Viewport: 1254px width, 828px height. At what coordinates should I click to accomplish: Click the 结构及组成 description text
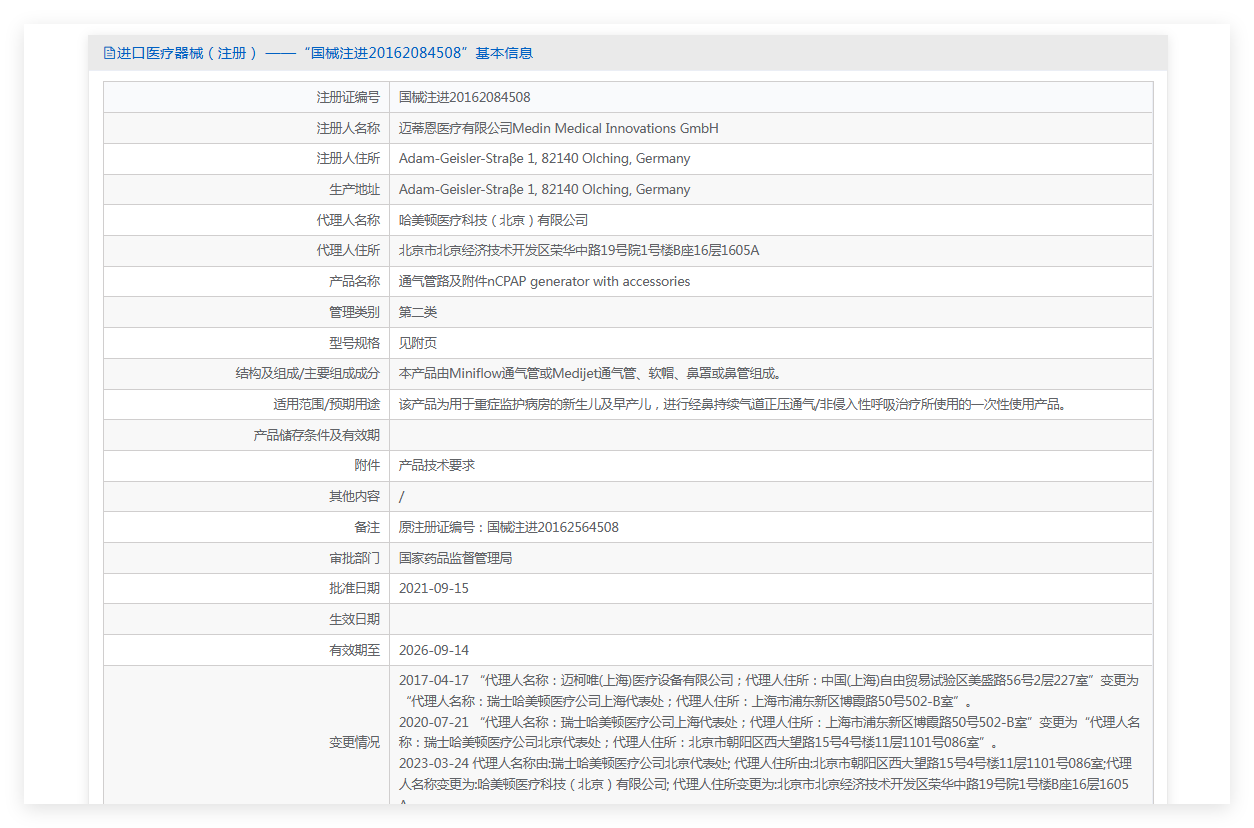coord(592,374)
